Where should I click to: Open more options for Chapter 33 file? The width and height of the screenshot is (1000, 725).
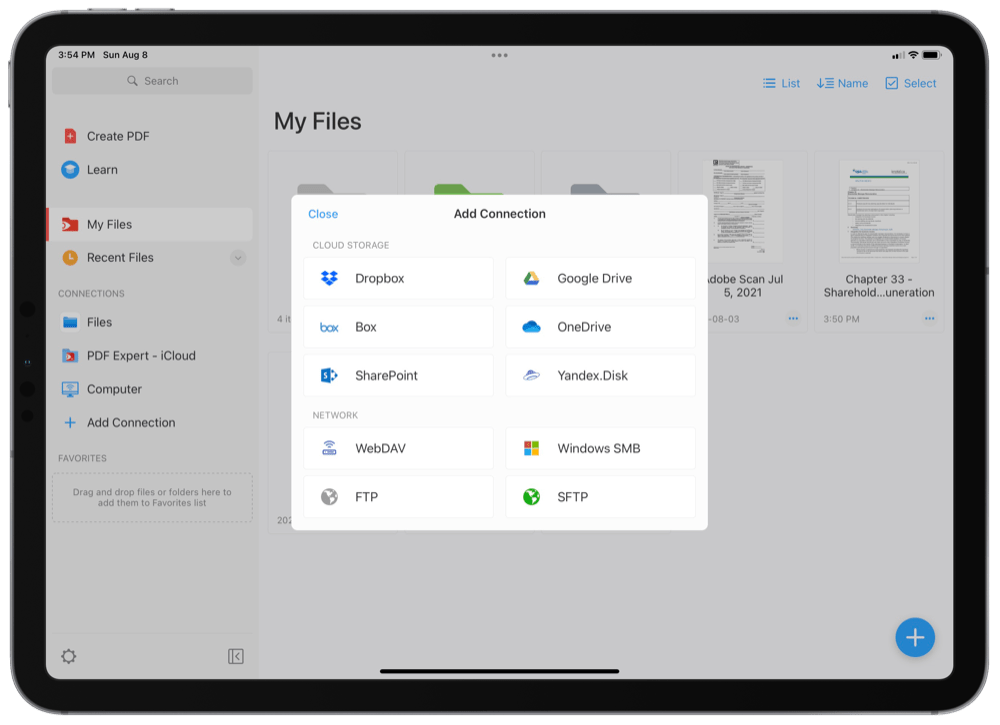click(929, 318)
